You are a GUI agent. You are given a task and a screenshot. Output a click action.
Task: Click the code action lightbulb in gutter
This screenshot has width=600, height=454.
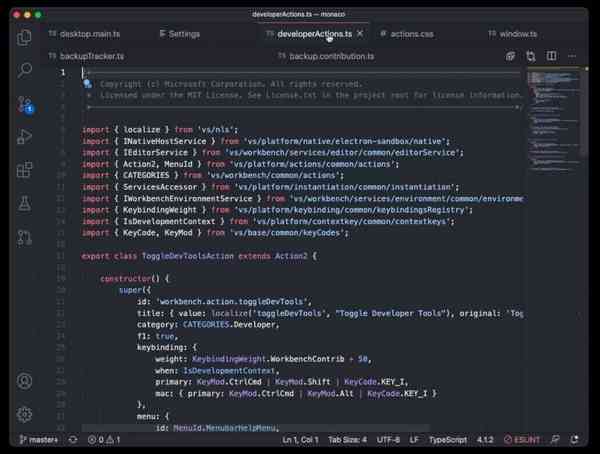tap(88, 84)
